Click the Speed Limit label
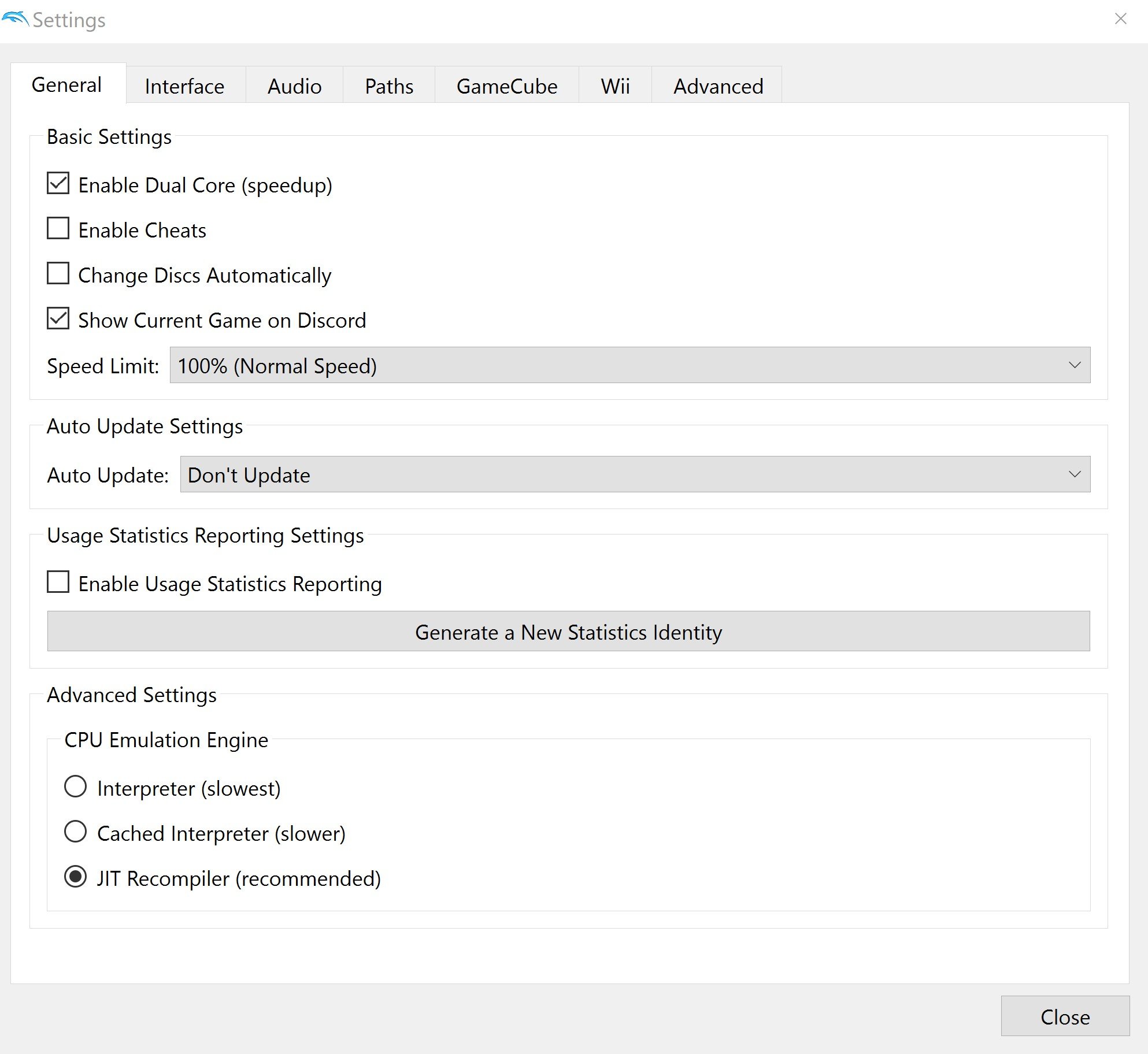The width and height of the screenshot is (1148, 1054). click(103, 366)
